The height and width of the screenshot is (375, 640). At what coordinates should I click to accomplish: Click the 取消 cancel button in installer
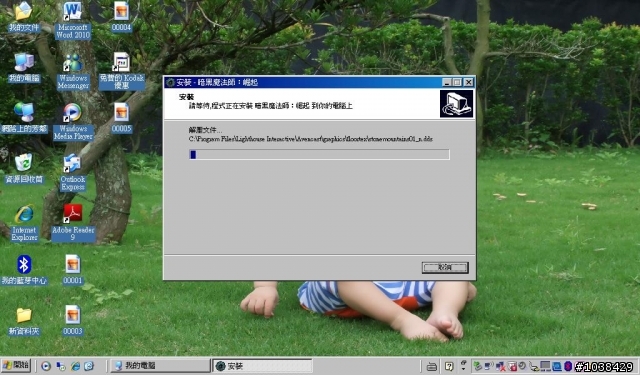445,268
